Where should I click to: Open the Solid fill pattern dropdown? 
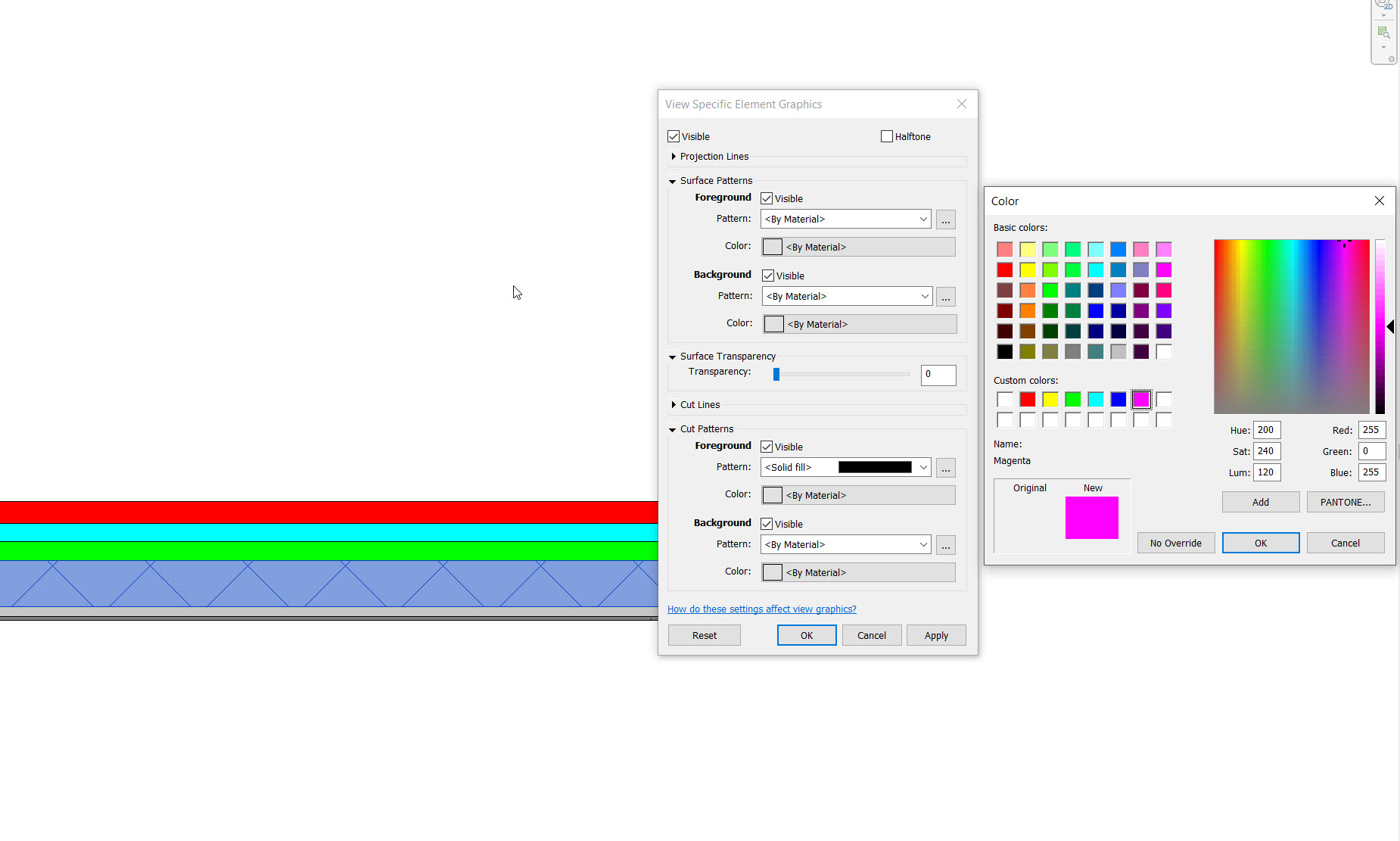[923, 467]
